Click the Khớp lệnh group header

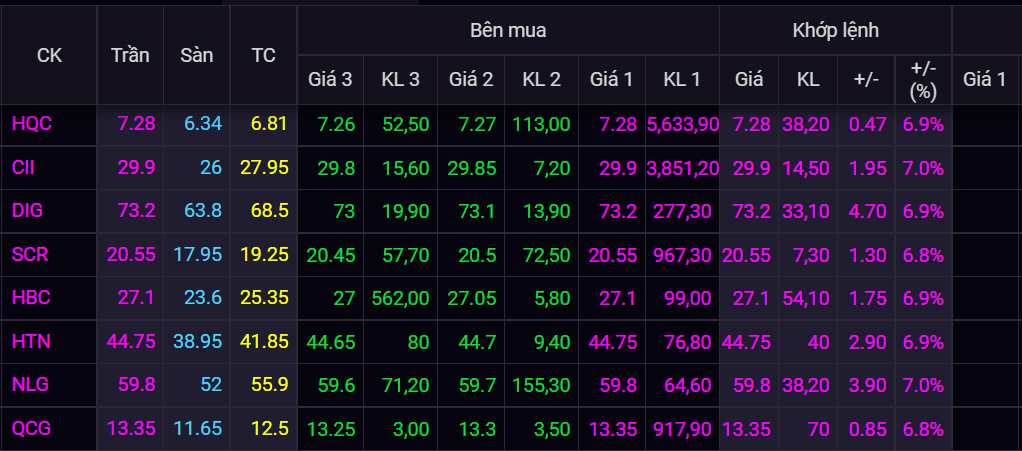835,30
